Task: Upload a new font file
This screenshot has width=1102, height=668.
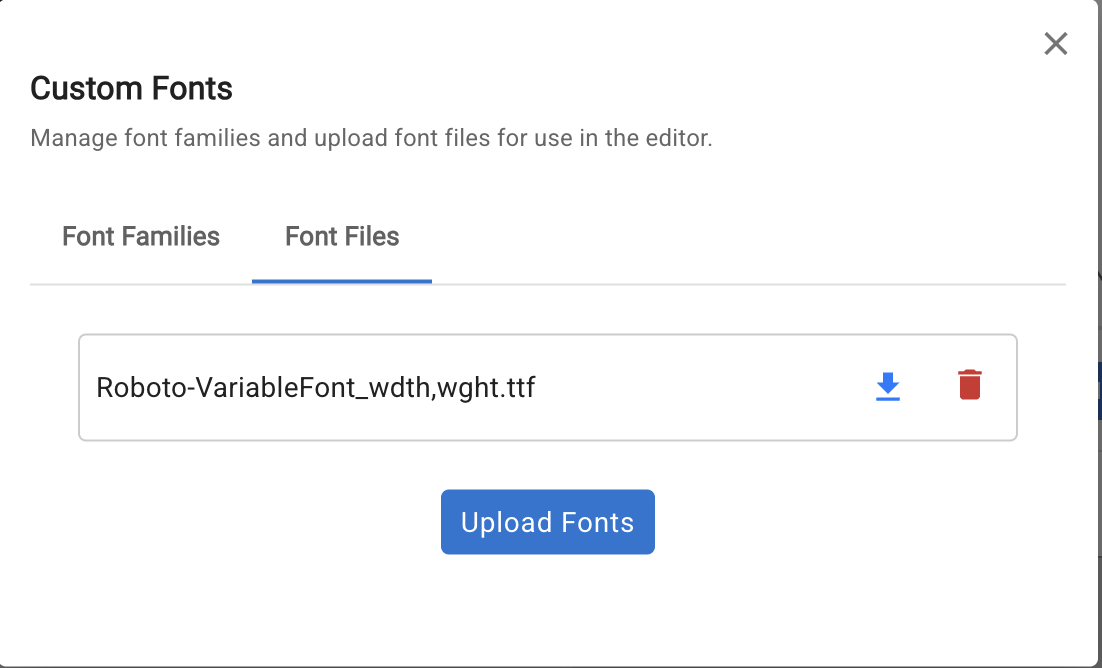Action: click(x=548, y=522)
